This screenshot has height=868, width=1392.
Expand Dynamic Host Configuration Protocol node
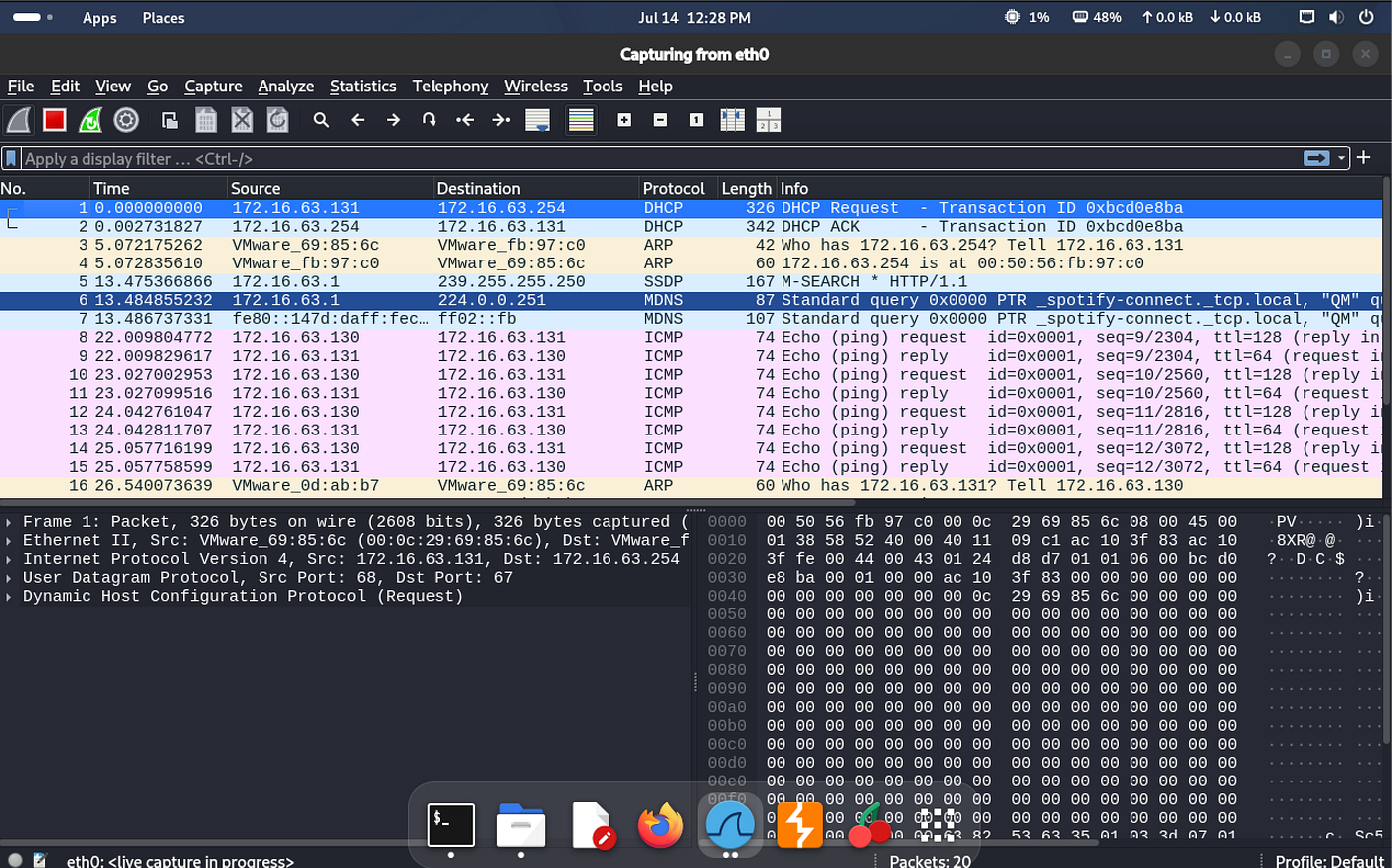click(x=9, y=596)
